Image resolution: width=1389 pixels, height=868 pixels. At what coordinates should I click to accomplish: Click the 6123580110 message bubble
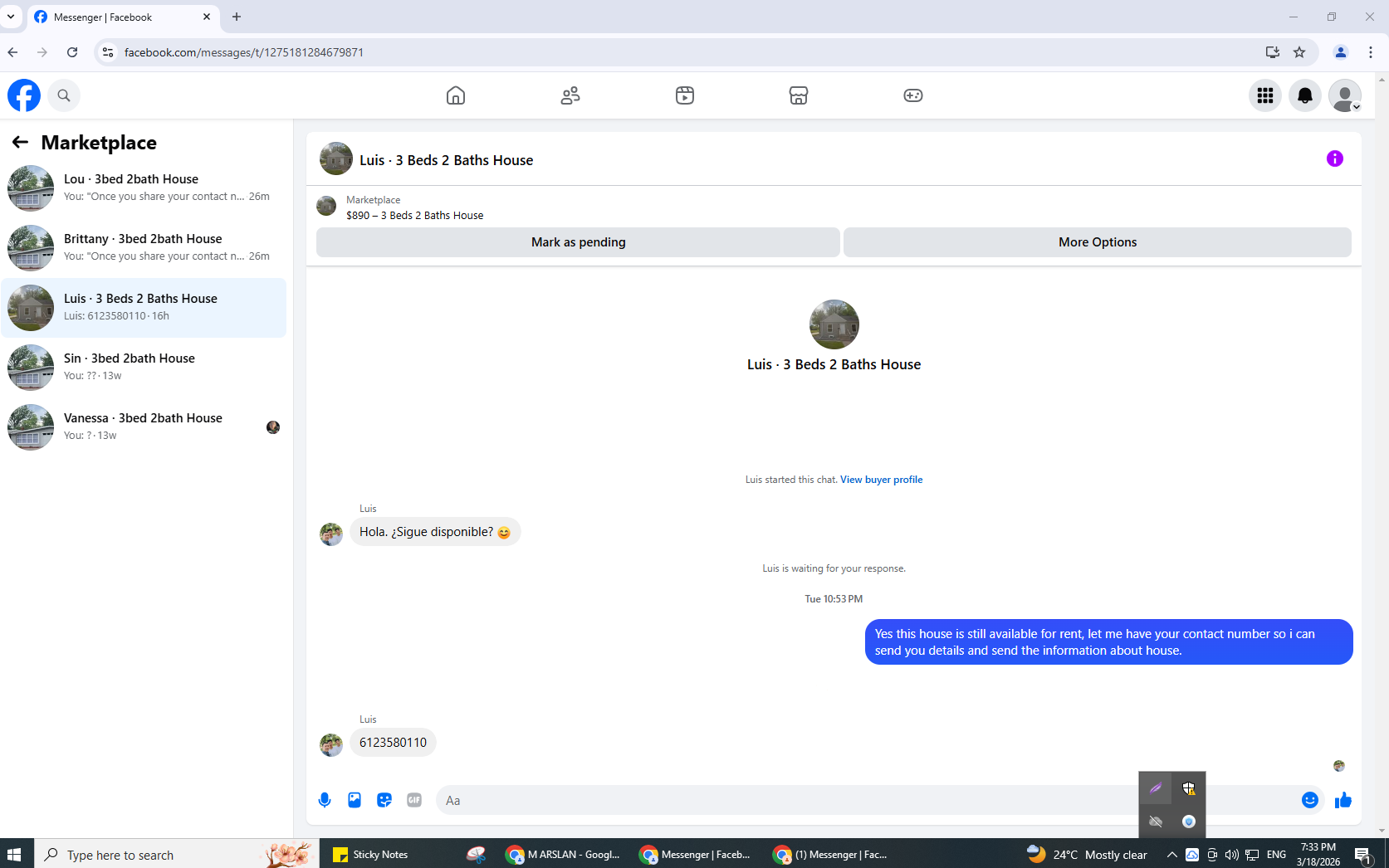point(393,743)
